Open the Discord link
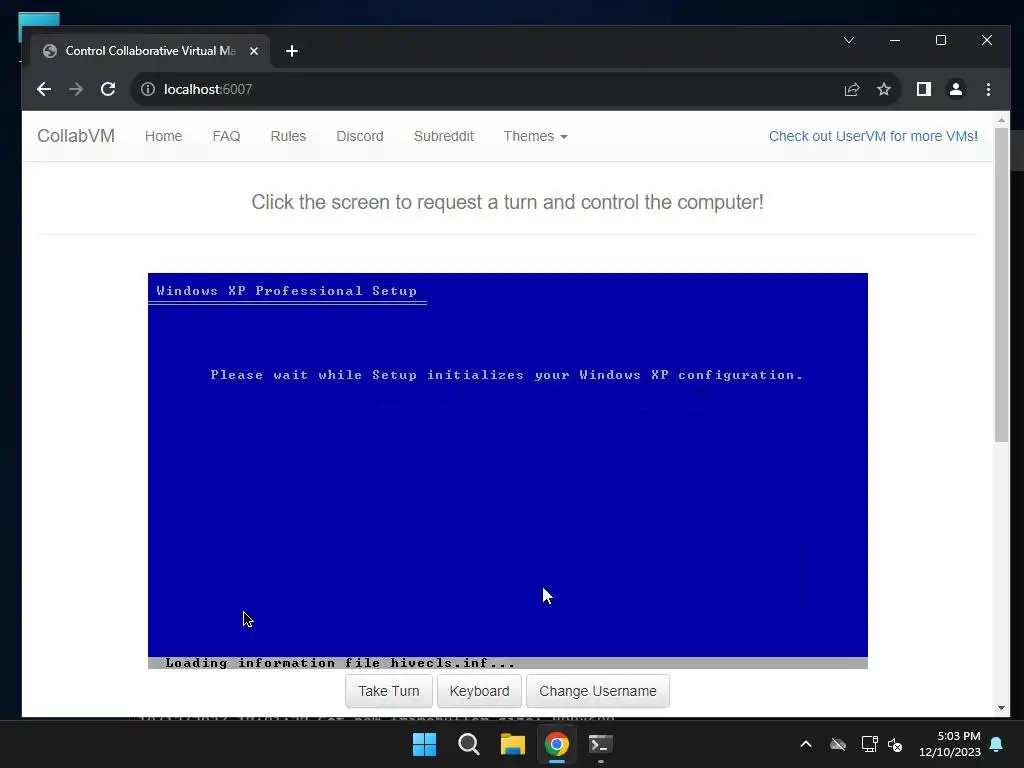The width and height of the screenshot is (1024, 768). (360, 136)
